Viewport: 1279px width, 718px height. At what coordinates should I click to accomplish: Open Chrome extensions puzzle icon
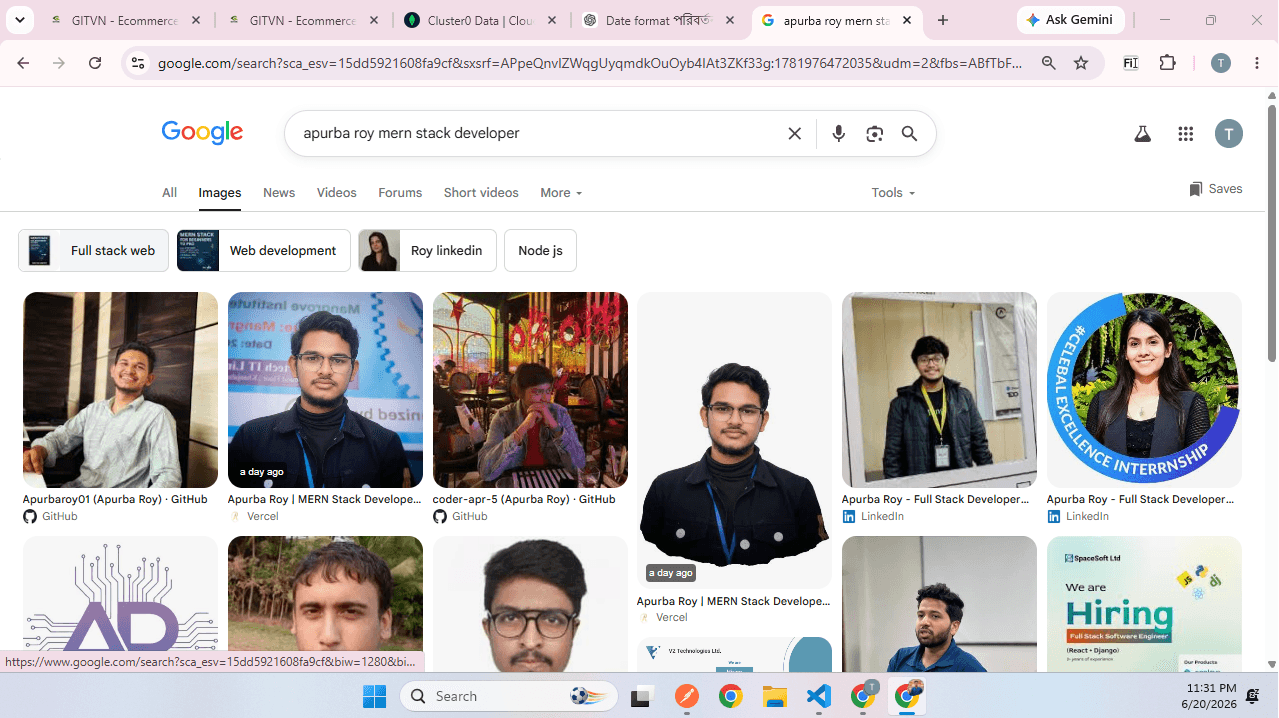tap(1167, 63)
